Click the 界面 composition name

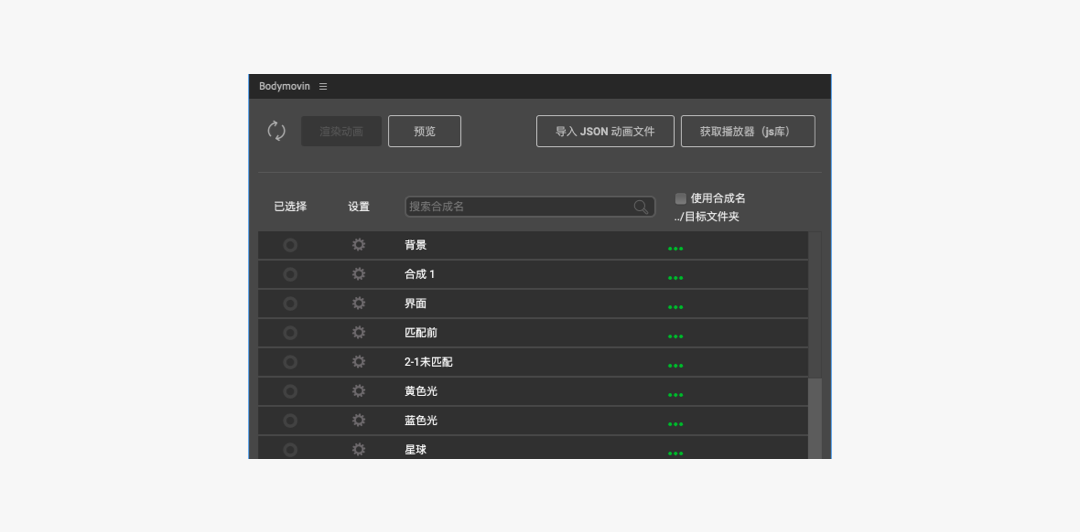coord(416,303)
